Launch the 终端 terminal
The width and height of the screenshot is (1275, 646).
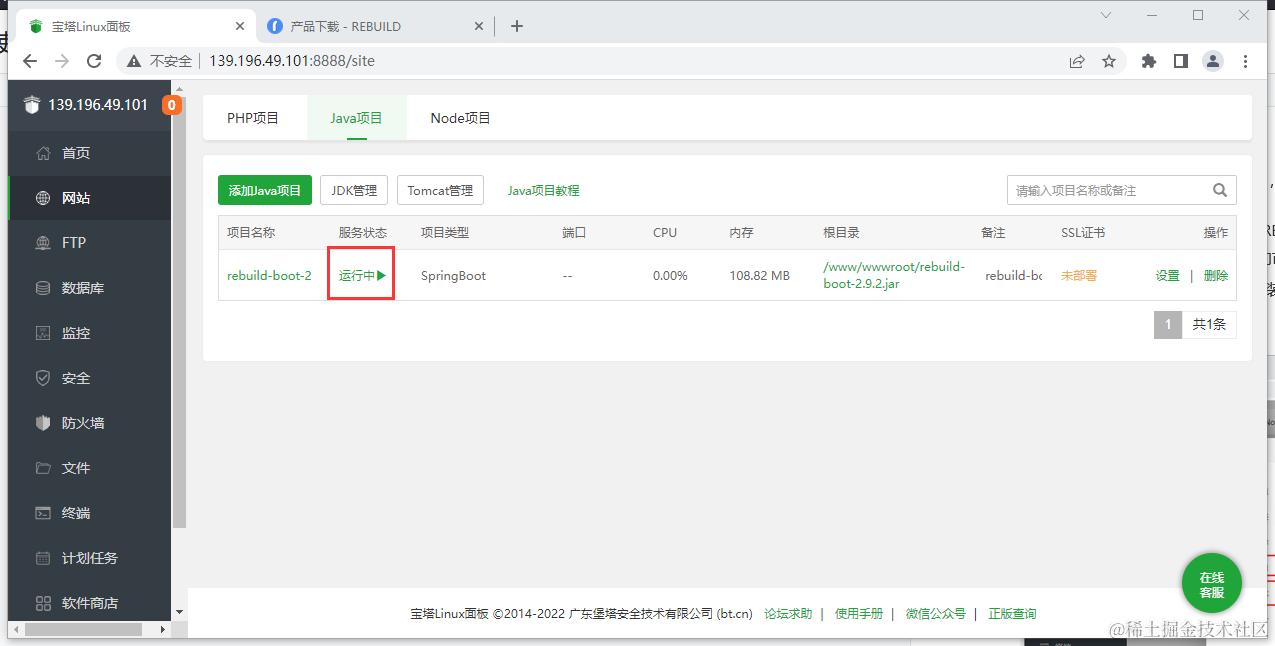(x=75, y=512)
